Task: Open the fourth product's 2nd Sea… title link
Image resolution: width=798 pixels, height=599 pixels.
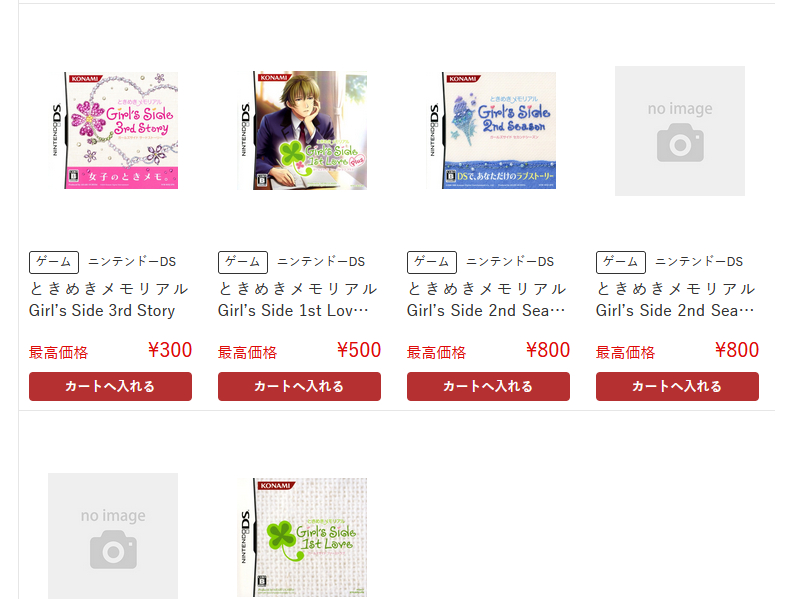Action: 676,299
